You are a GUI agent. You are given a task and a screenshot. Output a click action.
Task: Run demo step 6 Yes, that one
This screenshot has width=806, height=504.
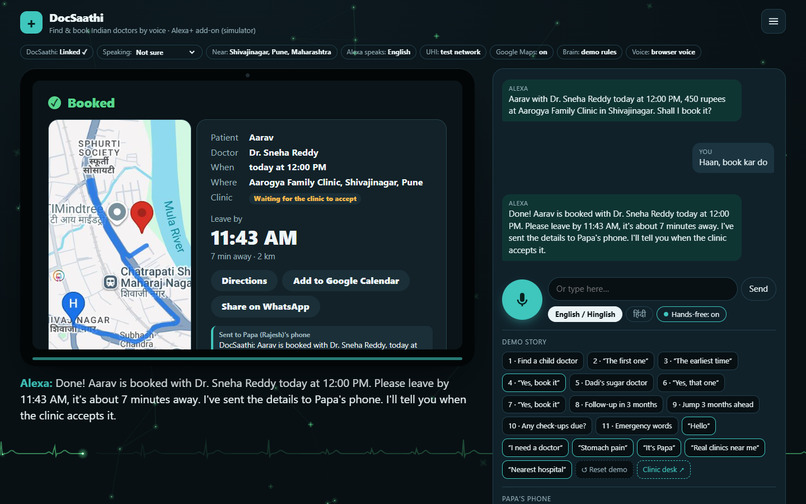click(x=690, y=383)
